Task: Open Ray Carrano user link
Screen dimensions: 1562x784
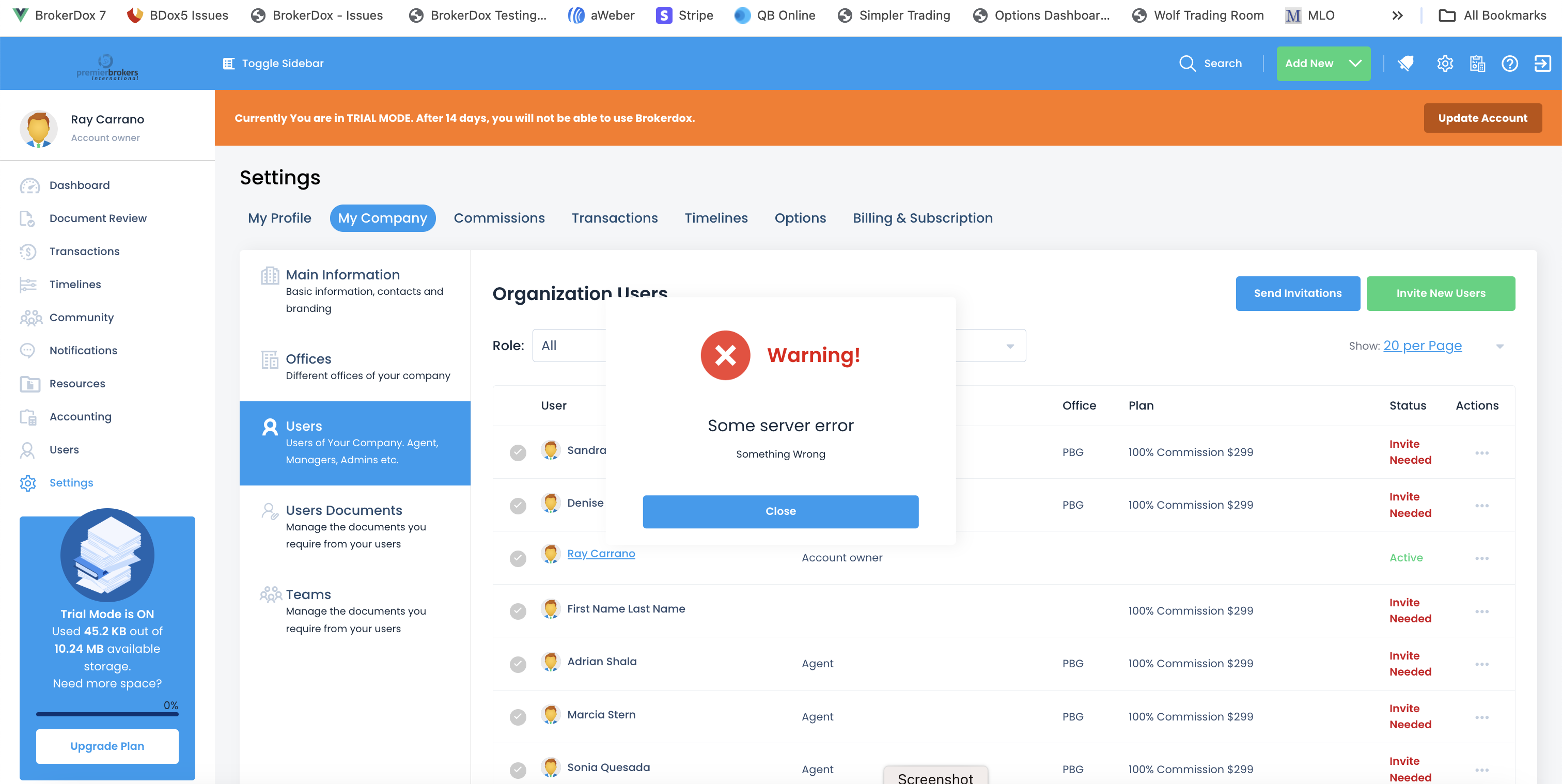Action: 601,554
